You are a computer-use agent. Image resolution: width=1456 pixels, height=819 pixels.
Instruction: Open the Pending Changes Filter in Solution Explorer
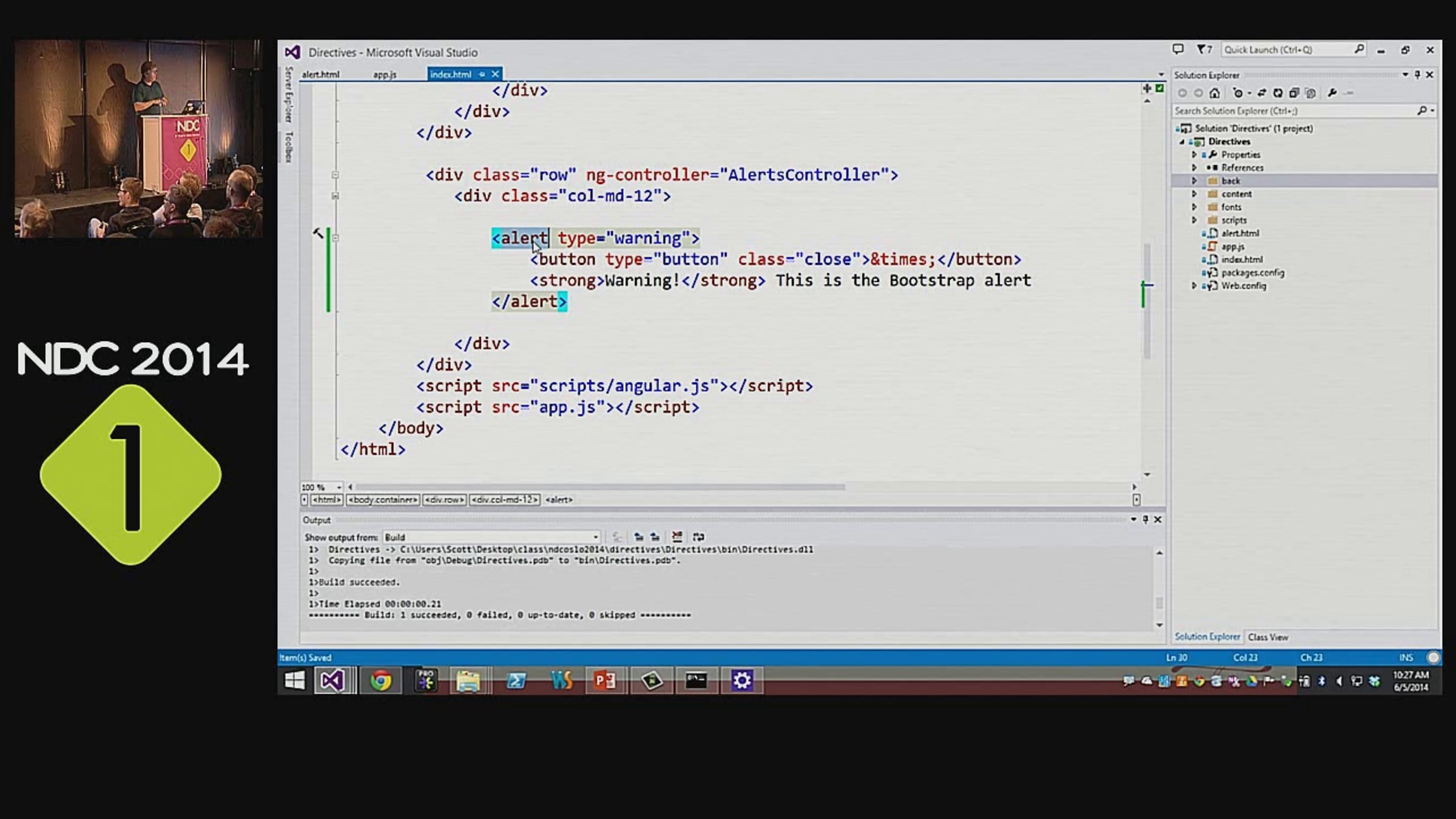tap(1238, 93)
